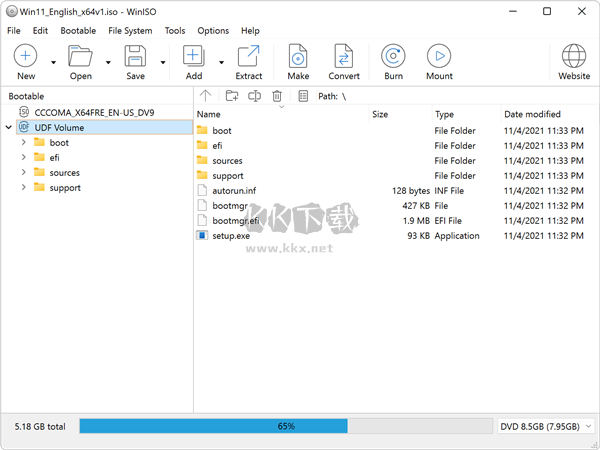Viewport: 600px width, 450px height.
Task: Click the Bootable label above tree
Action: (x=26, y=96)
